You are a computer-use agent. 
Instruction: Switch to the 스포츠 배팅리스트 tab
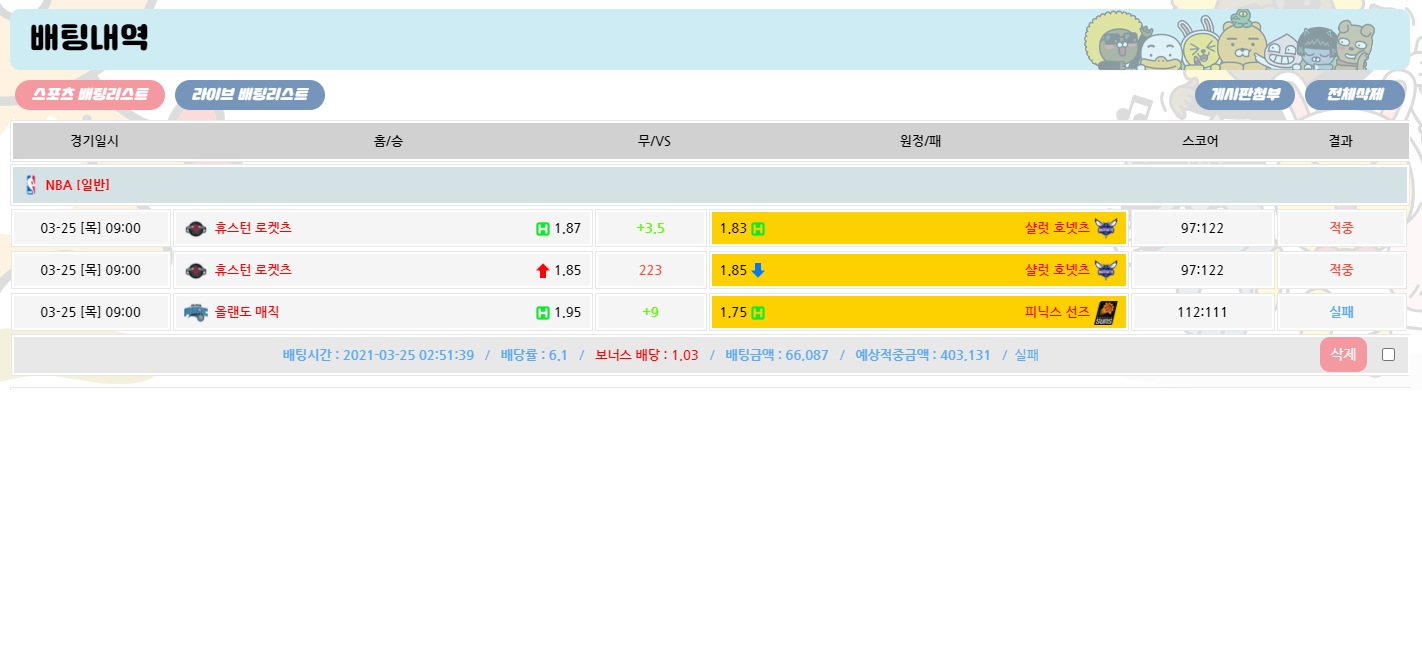point(90,95)
